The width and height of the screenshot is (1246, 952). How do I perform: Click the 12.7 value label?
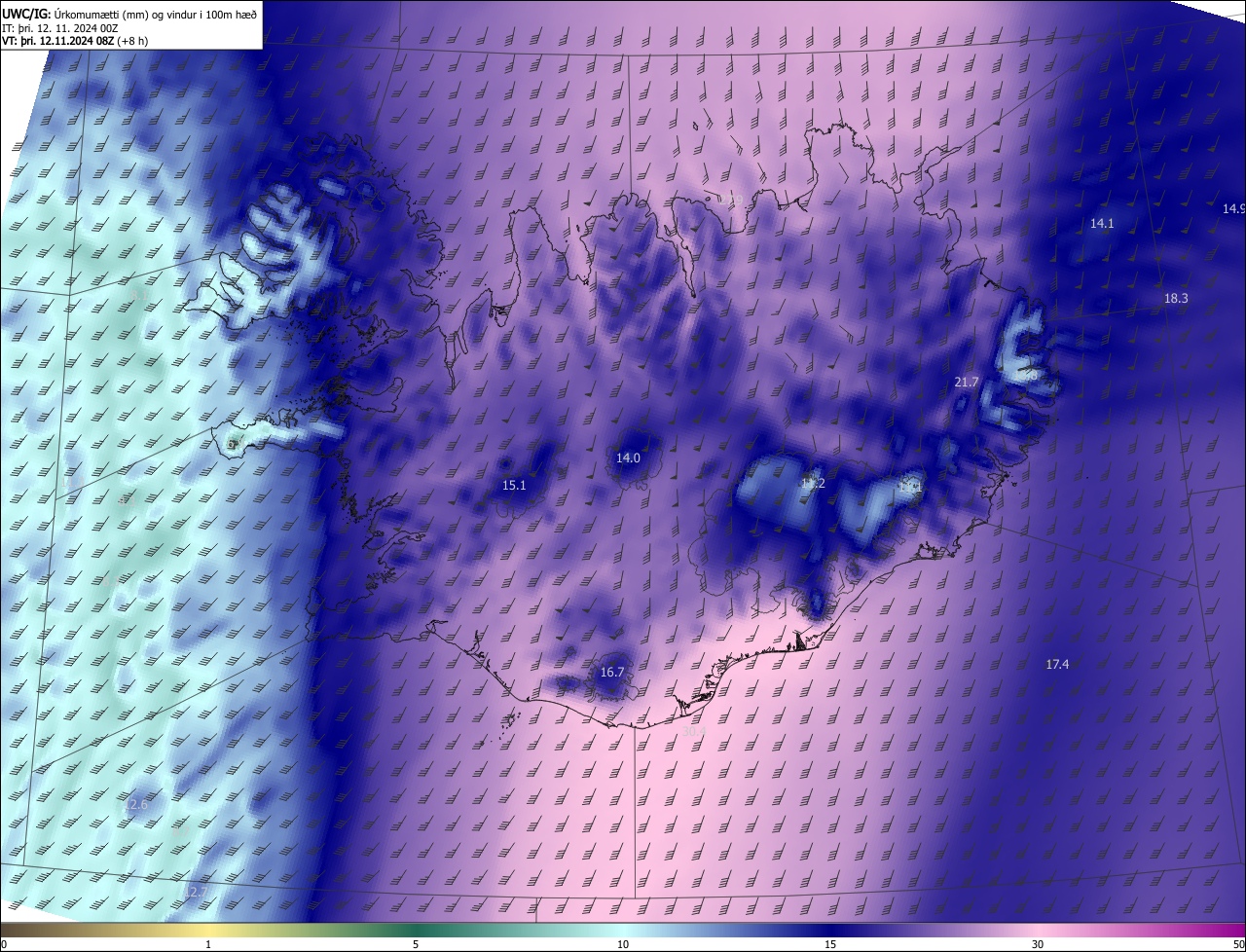[x=194, y=892]
